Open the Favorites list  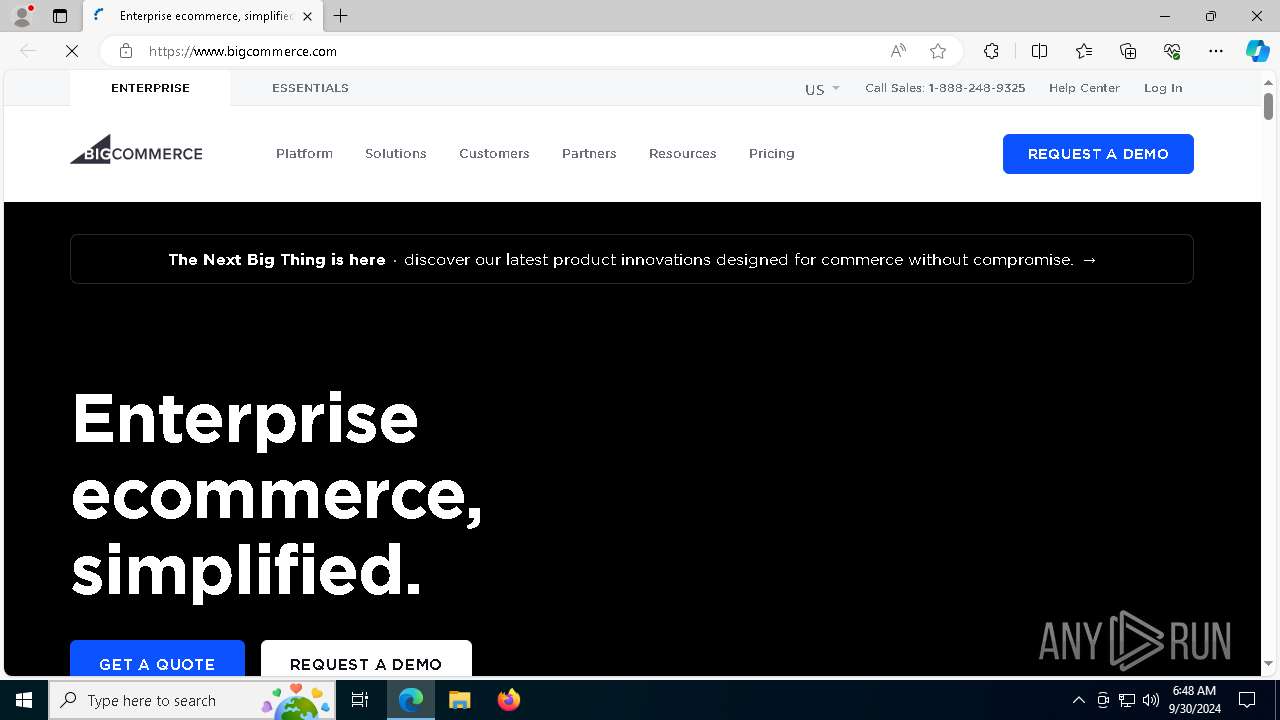[x=1084, y=51]
